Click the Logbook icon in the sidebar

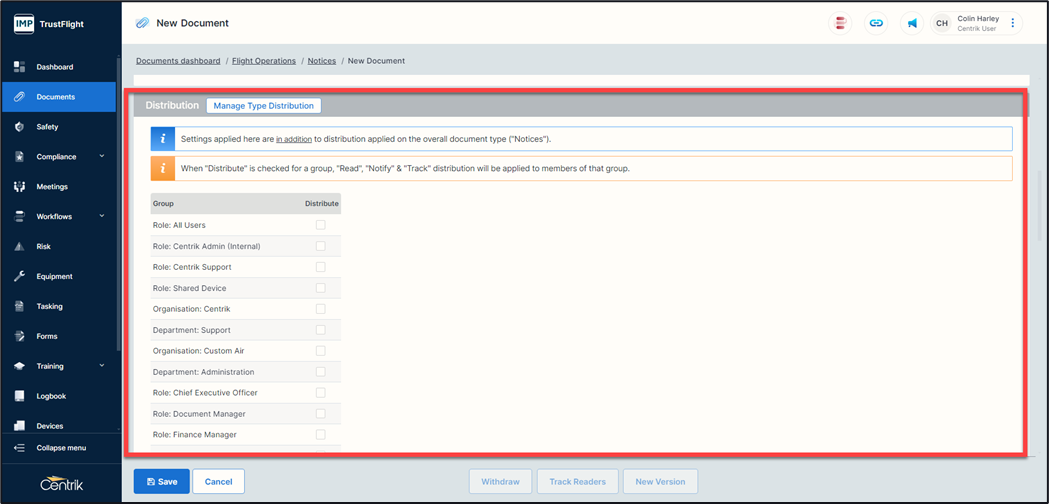point(19,396)
